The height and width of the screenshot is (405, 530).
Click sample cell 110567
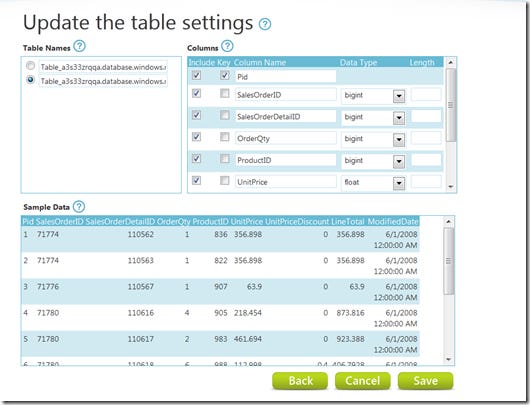141,287
